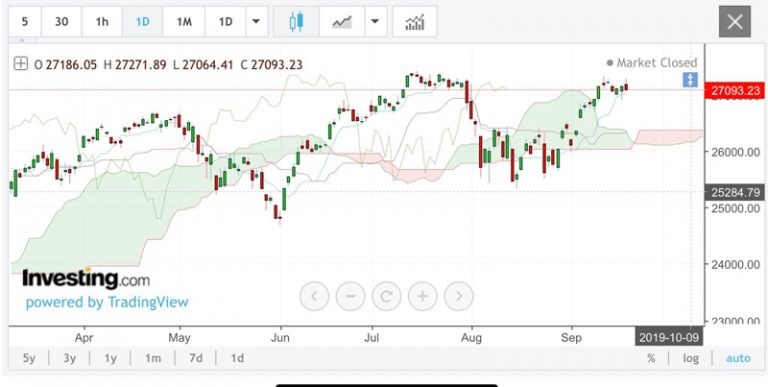The image size is (768, 387).
Task: Zoom in with the plus button
Action: [422, 296]
